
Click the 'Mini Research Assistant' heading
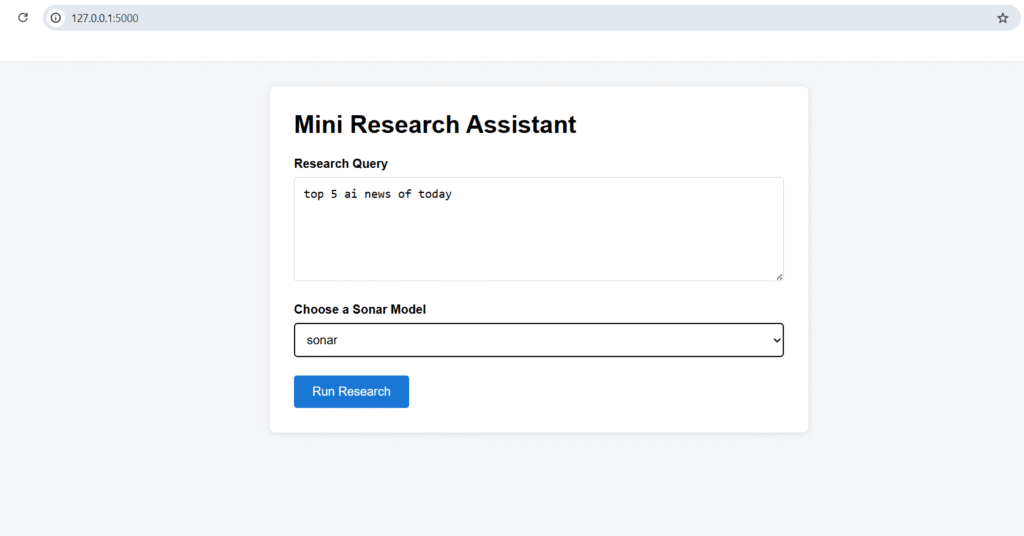[435, 124]
